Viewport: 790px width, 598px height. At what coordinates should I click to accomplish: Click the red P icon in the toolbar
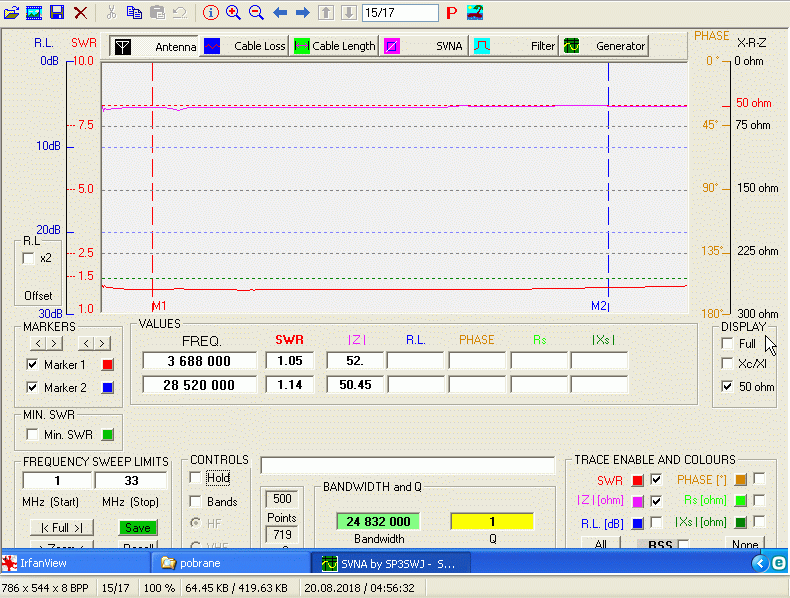451,13
